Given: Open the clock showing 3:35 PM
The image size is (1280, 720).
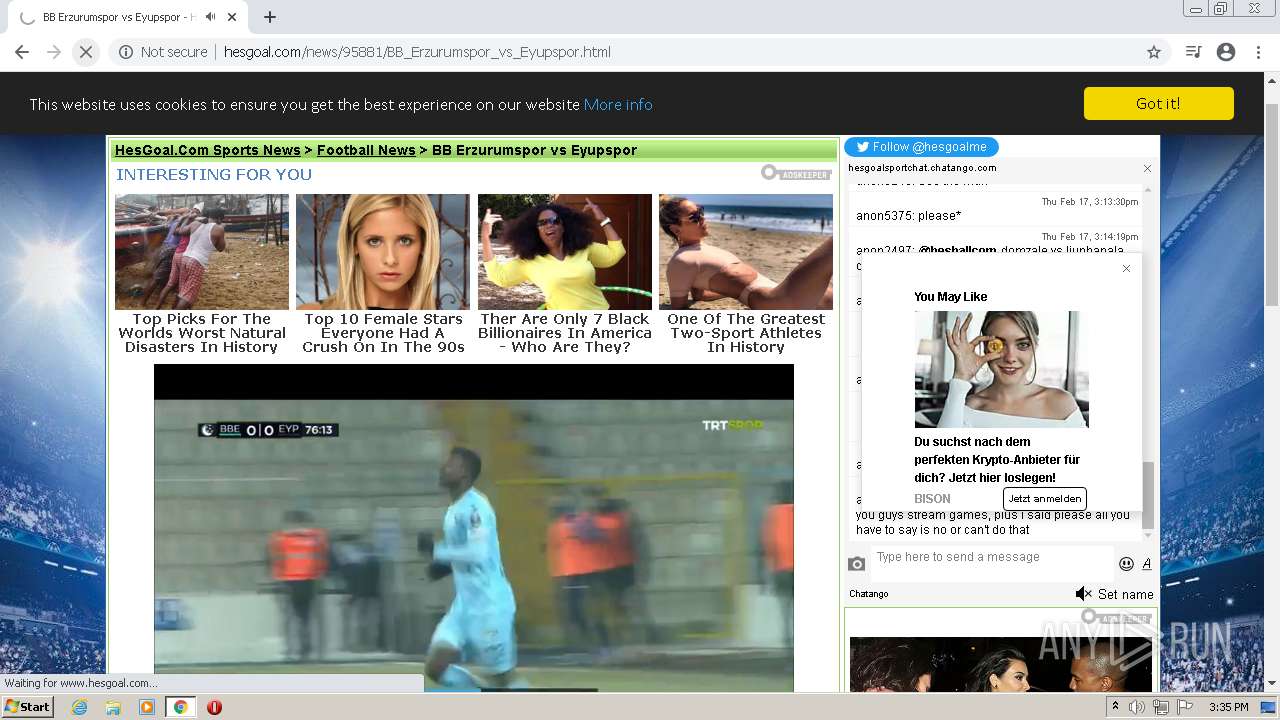Looking at the screenshot, I should pyautogui.click(x=1228, y=707).
